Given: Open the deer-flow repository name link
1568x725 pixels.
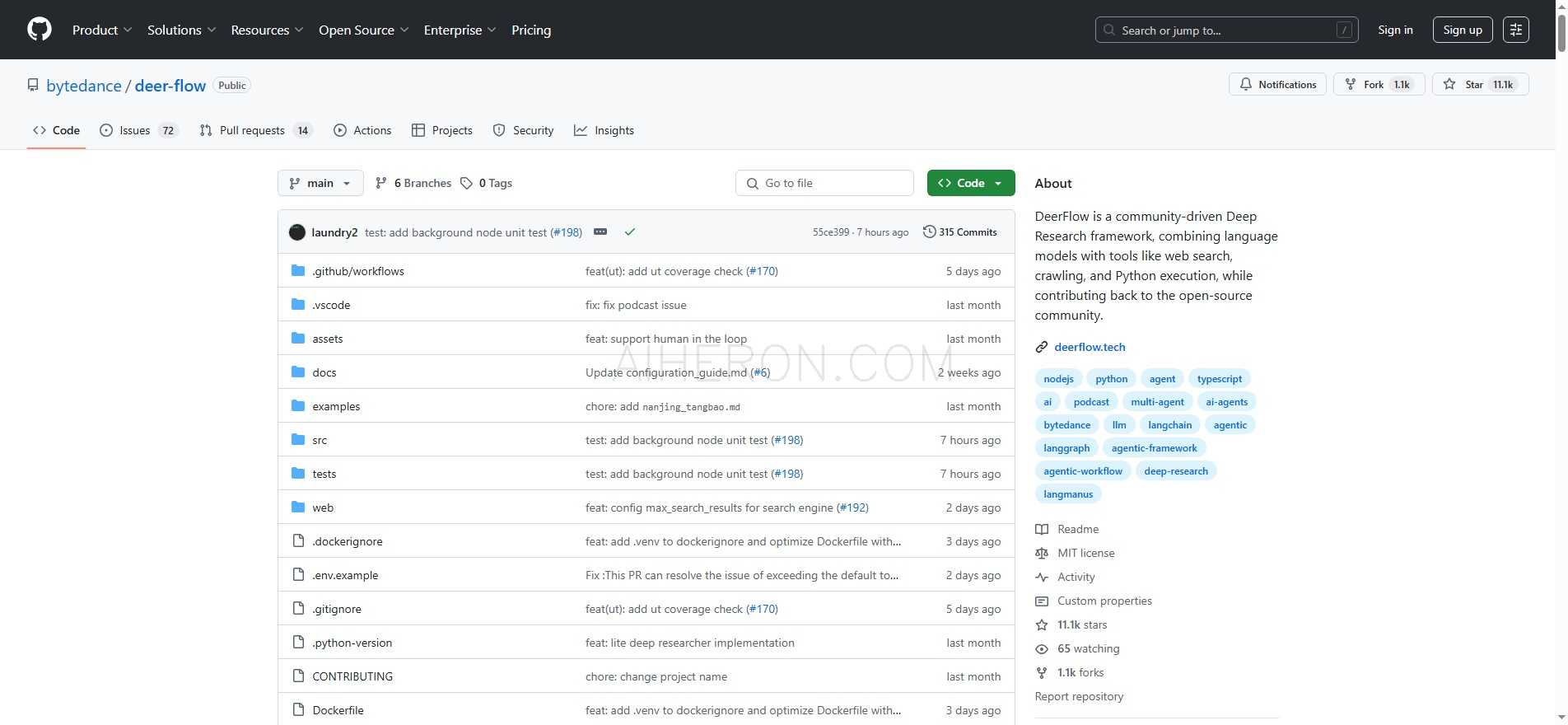Looking at the screenshot, I should pyautogui.click(x=170, y=86).
